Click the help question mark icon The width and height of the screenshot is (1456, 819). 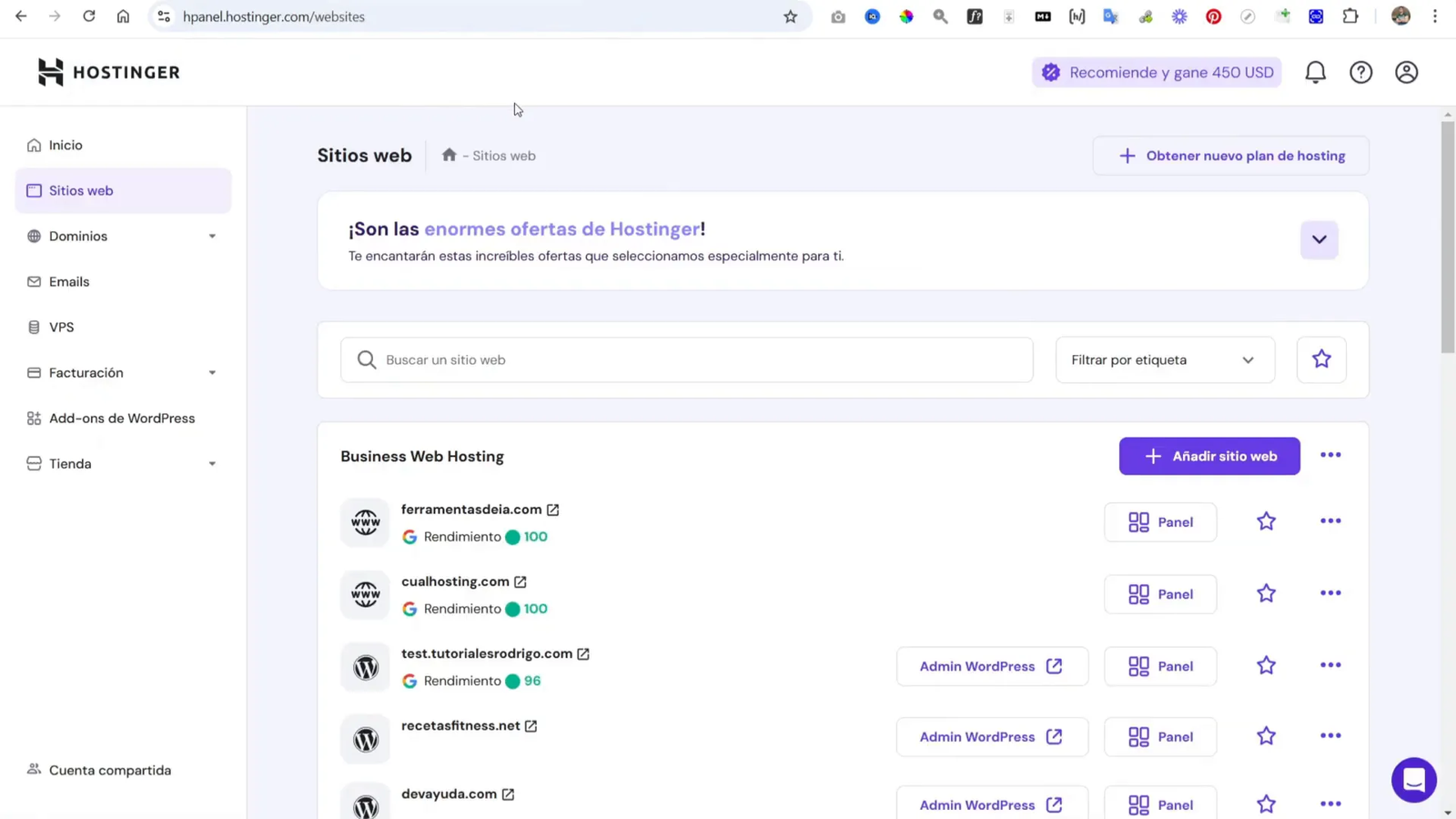pos(1360,72)
